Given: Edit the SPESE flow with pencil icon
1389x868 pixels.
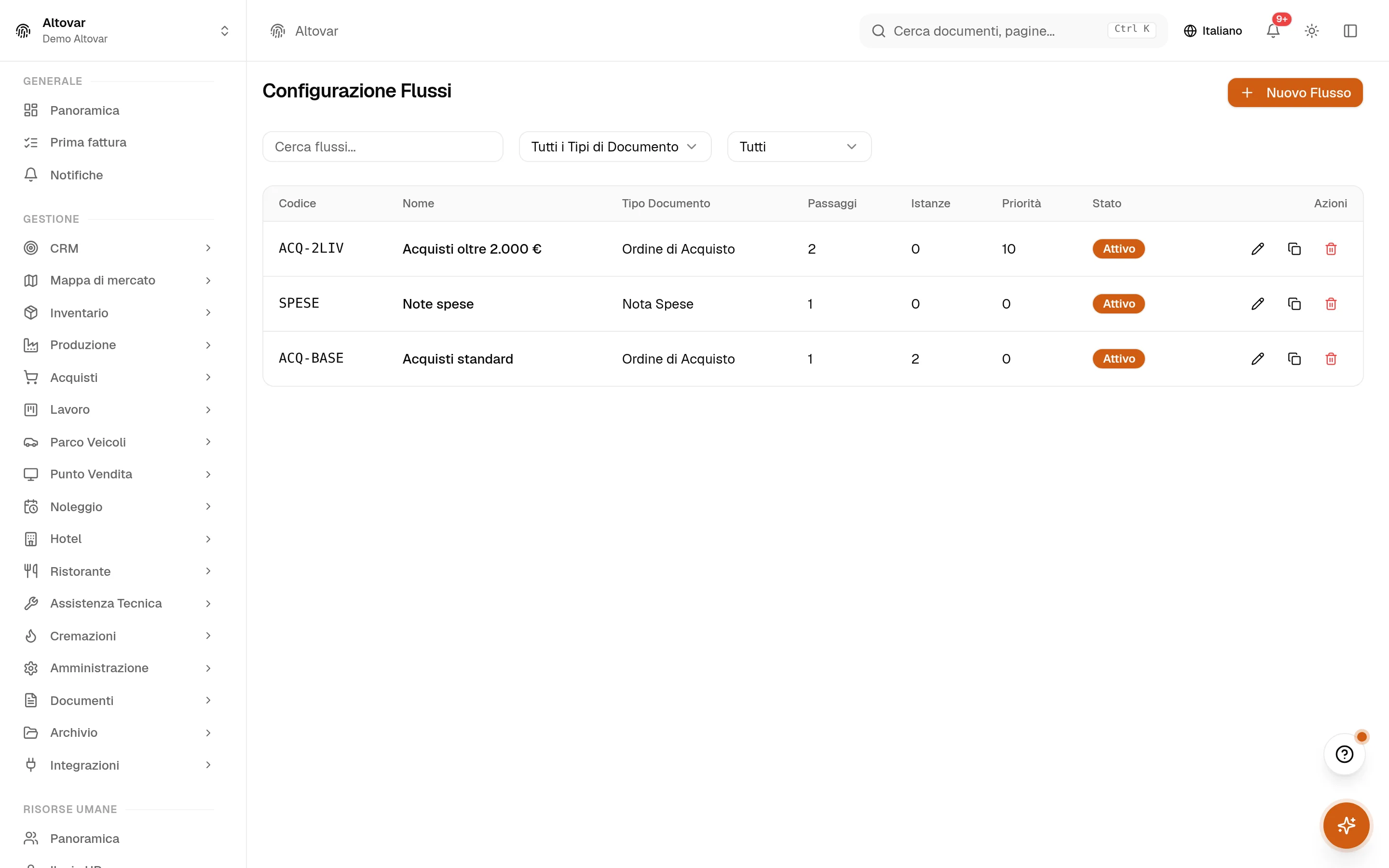Looking at the screenshot, I should coord(1257,304).
